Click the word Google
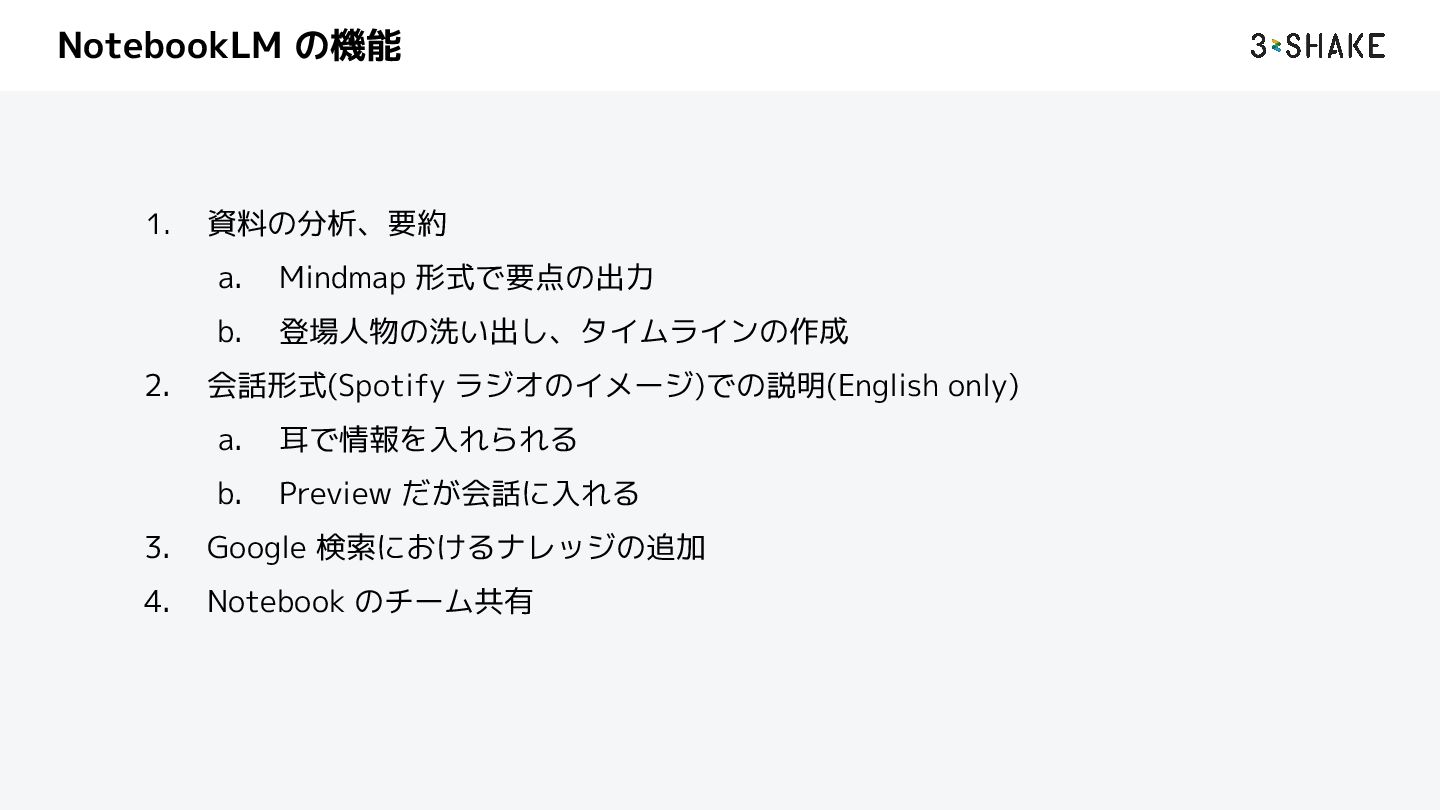The height and width of the screenshot is (810, 1440). (x=256, y=548)
